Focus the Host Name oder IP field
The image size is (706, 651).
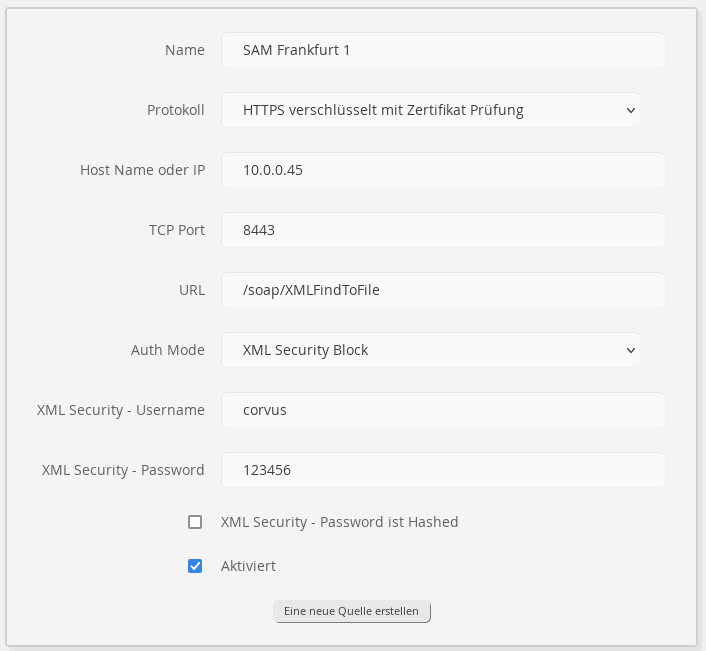tap(442, 170)
